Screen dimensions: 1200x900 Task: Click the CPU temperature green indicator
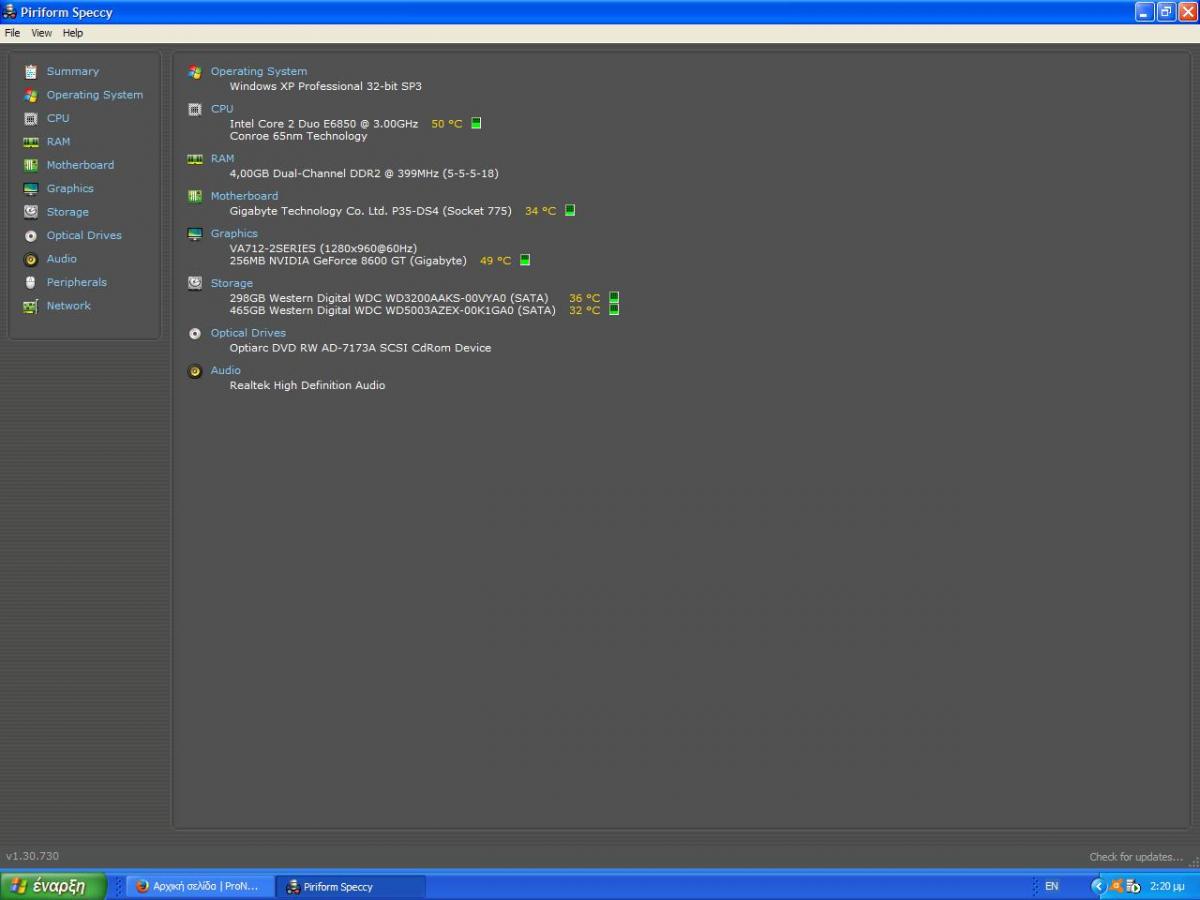476,123
